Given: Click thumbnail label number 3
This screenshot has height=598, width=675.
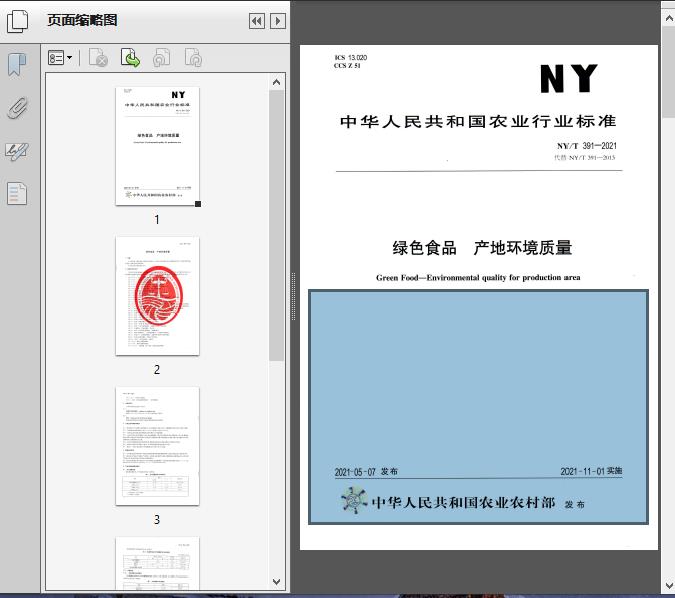Looking at the screenshot, I should (157, 520).
